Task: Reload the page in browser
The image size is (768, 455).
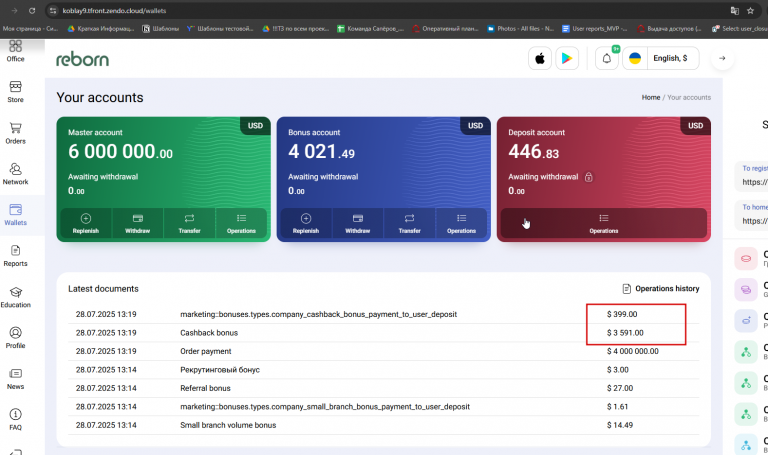Action: coord(32,10)
